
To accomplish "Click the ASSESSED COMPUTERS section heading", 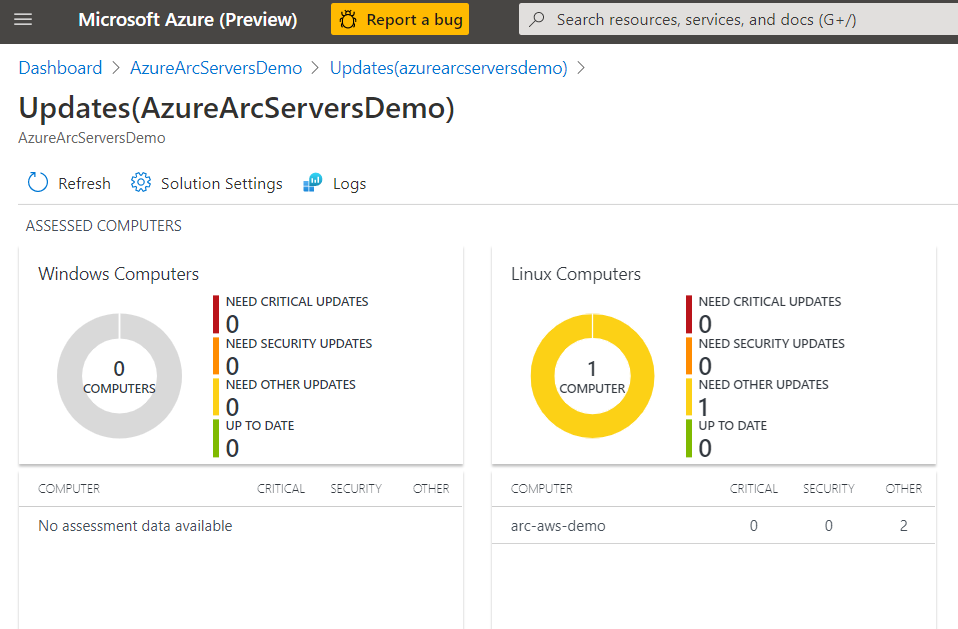I will [x=104, y=226].
